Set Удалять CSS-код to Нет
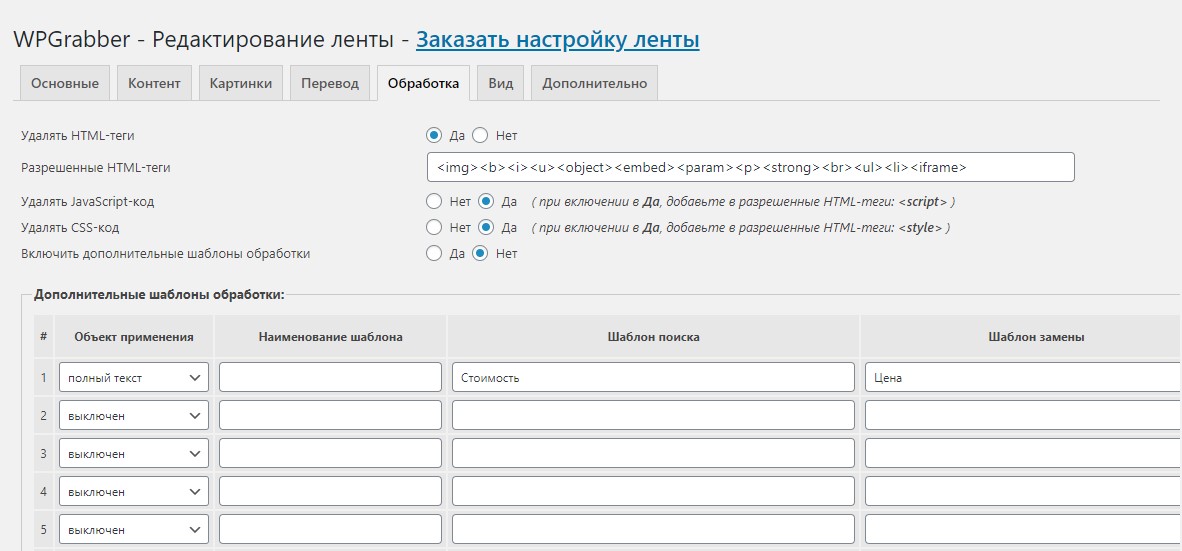1182x551 pixels. tap(433, 227)
